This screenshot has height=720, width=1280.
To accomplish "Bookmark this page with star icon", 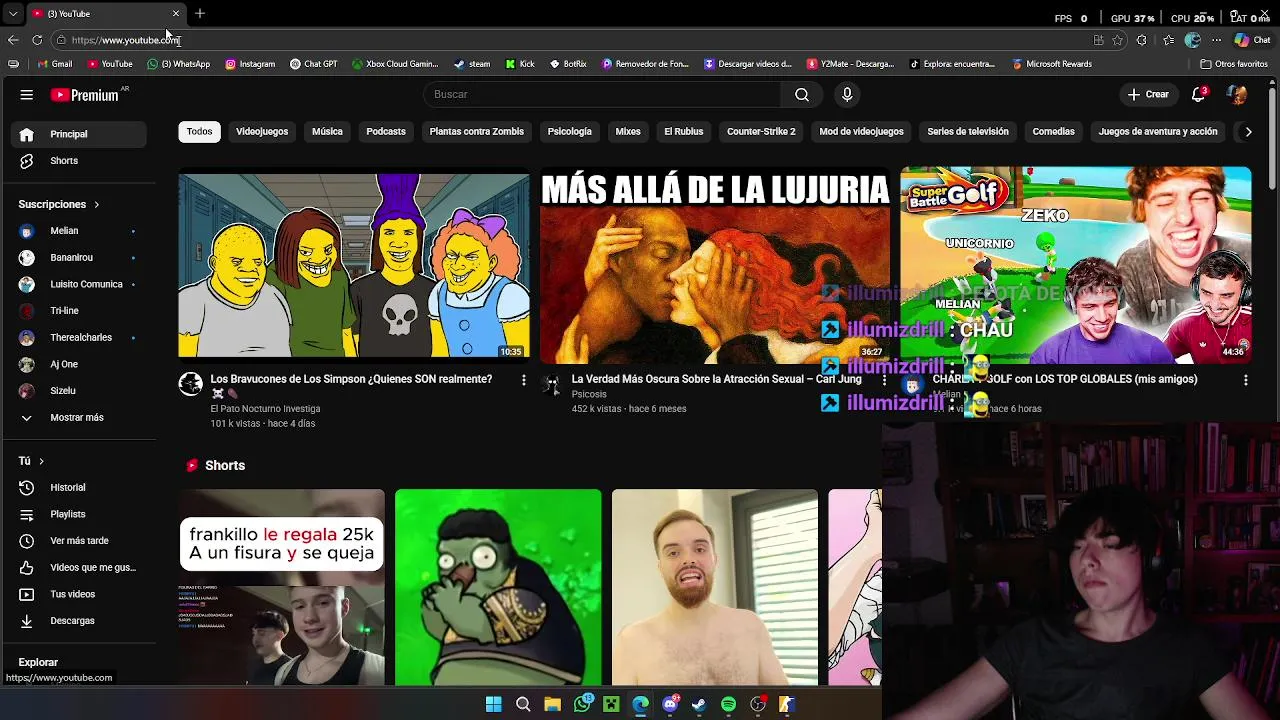I will click(1117, 40).
